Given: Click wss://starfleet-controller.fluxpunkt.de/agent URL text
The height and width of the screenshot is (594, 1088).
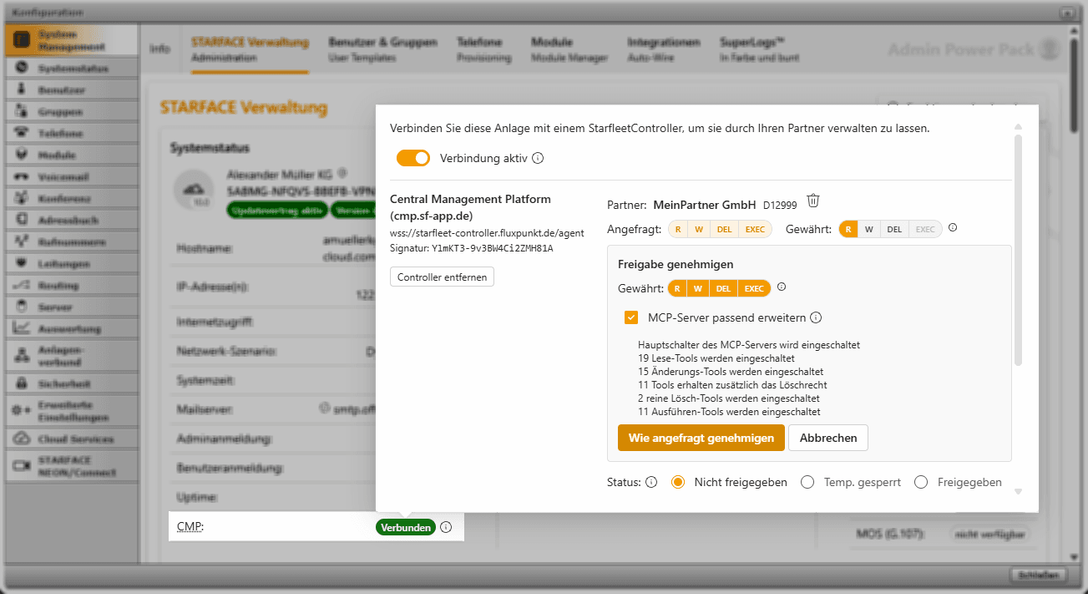Looking at the screenshot, I should [487, 233].
